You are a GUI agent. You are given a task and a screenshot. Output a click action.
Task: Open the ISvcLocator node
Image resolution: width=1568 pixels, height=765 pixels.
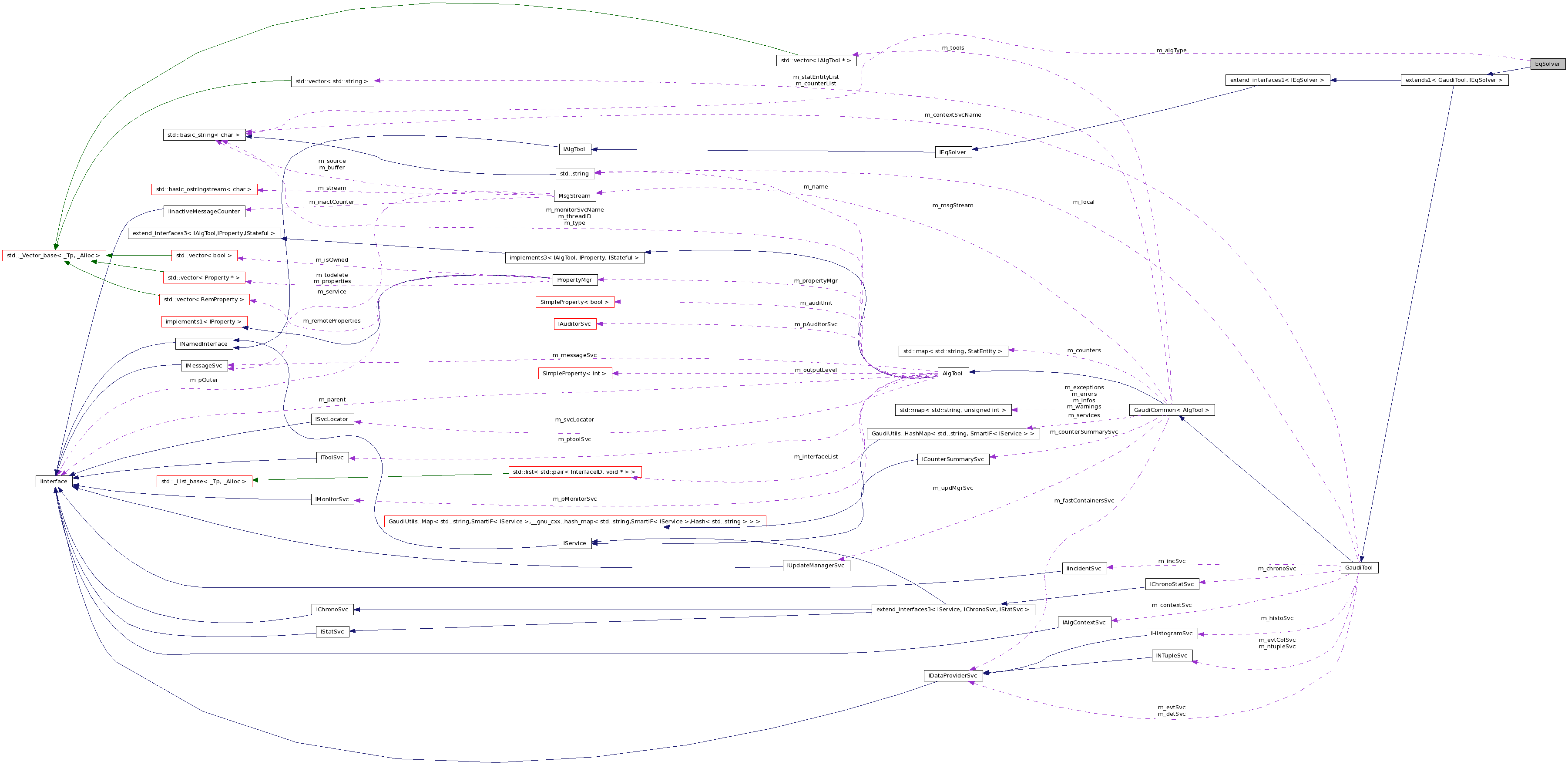332,419
